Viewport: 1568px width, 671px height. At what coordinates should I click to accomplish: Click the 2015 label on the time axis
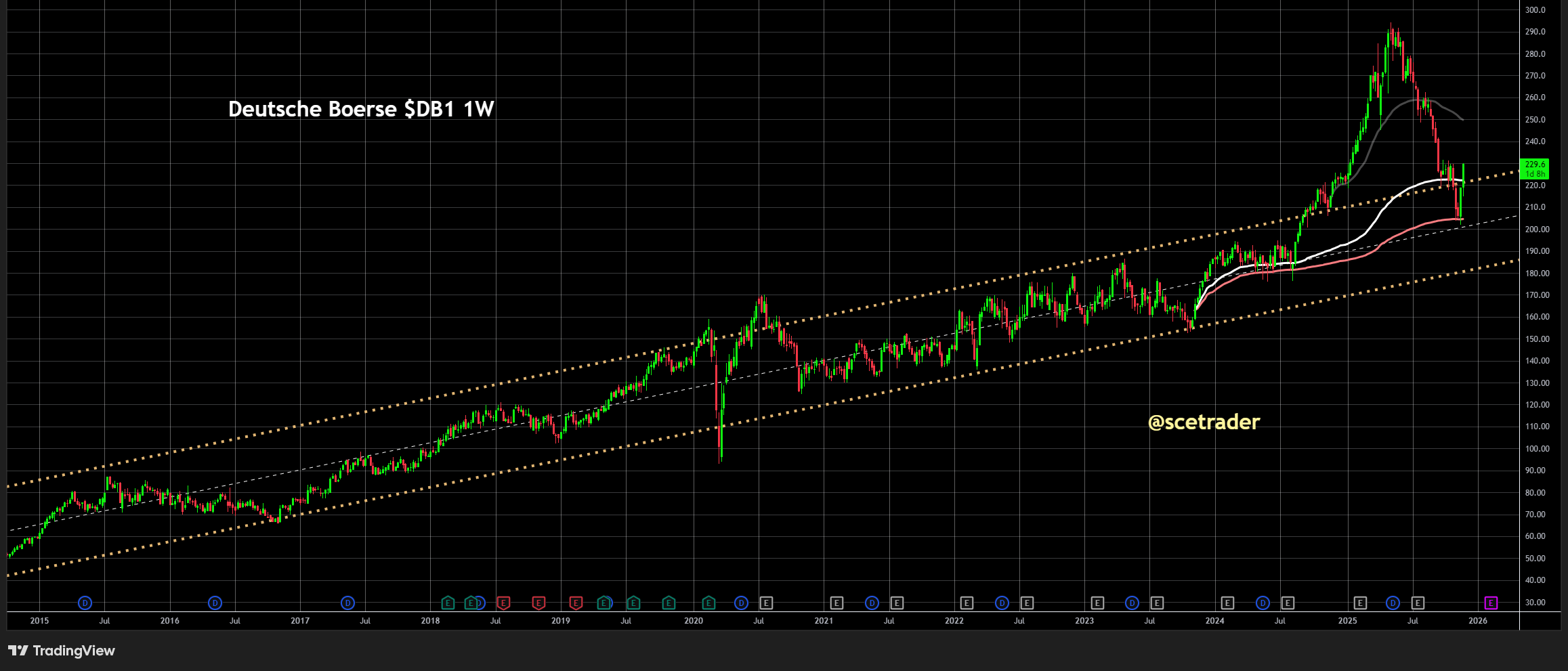39,621
